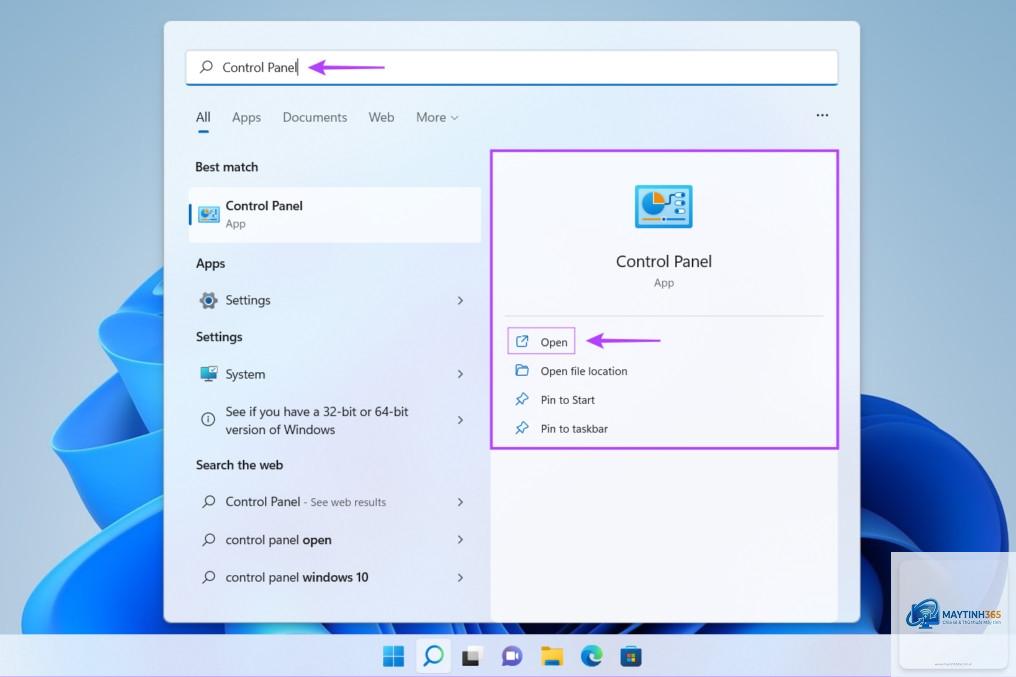Launch Microsoft Edge from the taskbar

point(592,656)
